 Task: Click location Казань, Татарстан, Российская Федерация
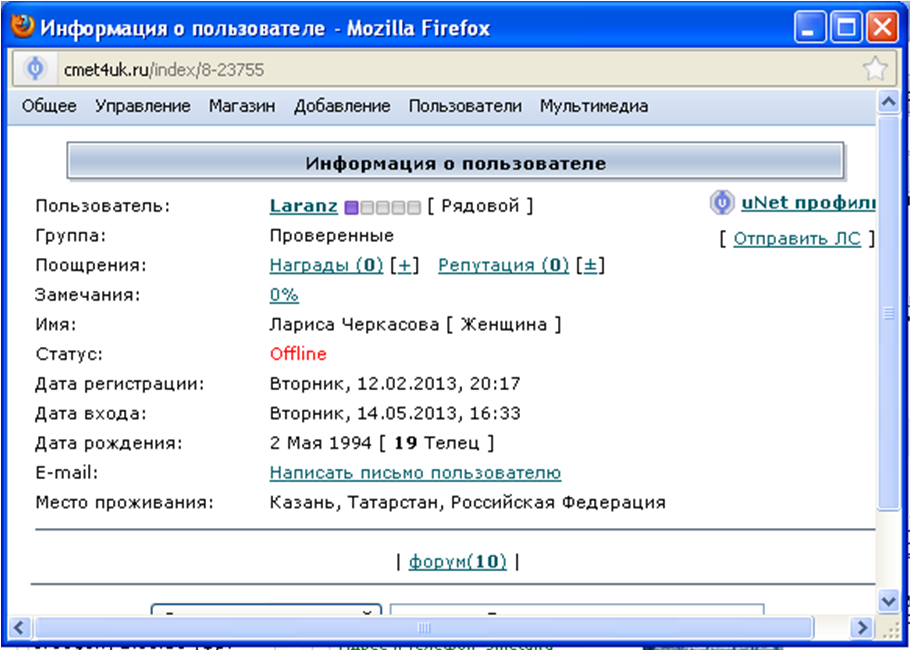pos(468,503)
